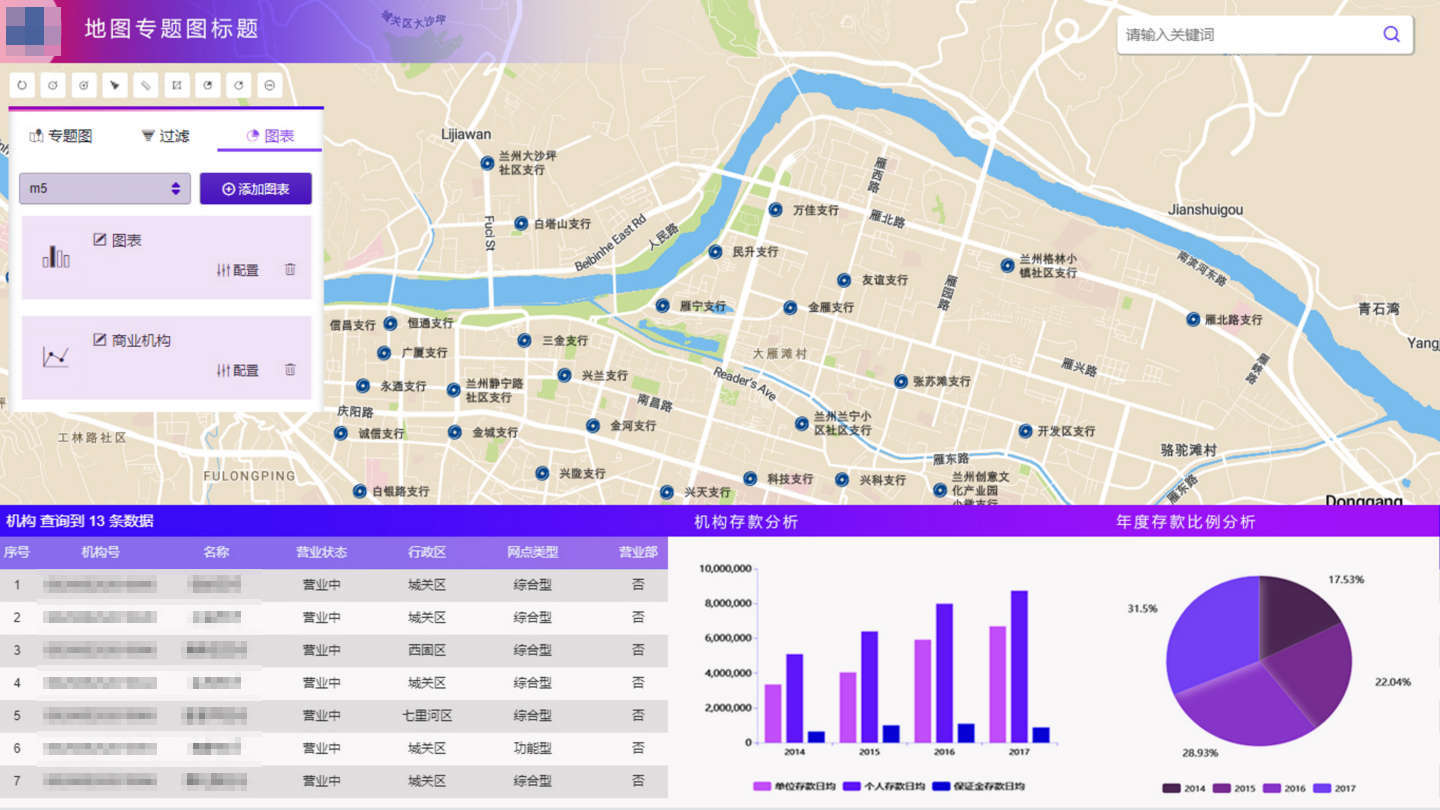Select the 西固区 cell in row 3
1440x810 pixels.
click(427, 650)
